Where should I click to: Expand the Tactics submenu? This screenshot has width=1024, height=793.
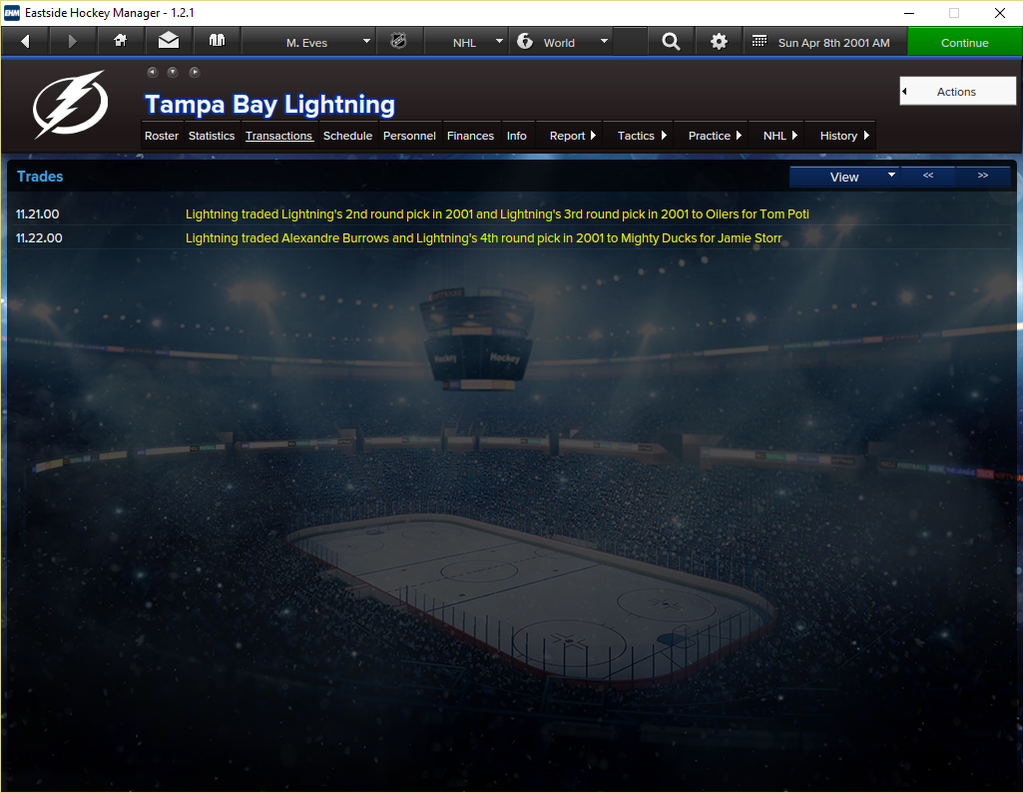point(641,136)
